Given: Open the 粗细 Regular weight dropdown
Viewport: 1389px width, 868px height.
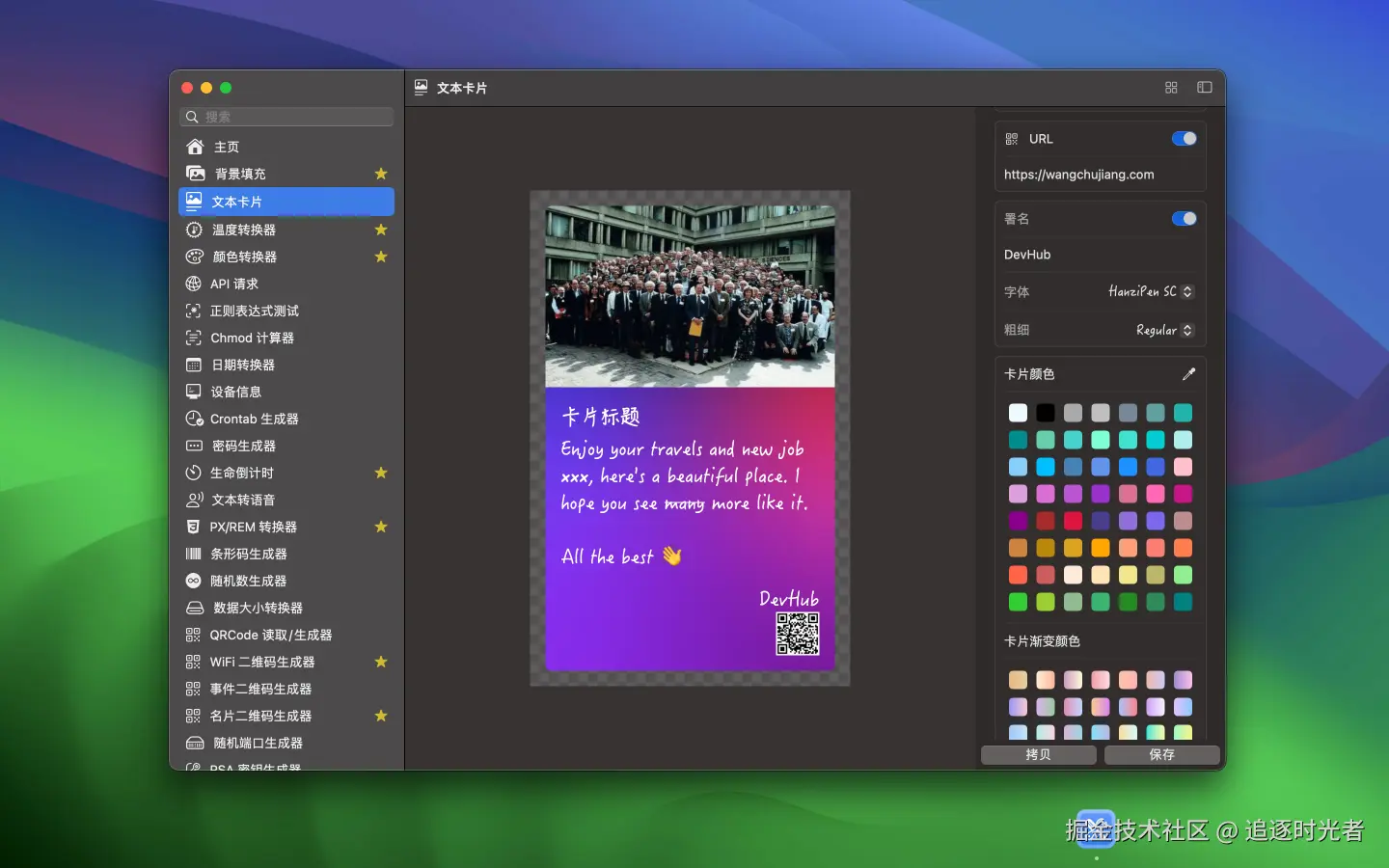Looking at the screenshot, I should [x=1163, y=330].
